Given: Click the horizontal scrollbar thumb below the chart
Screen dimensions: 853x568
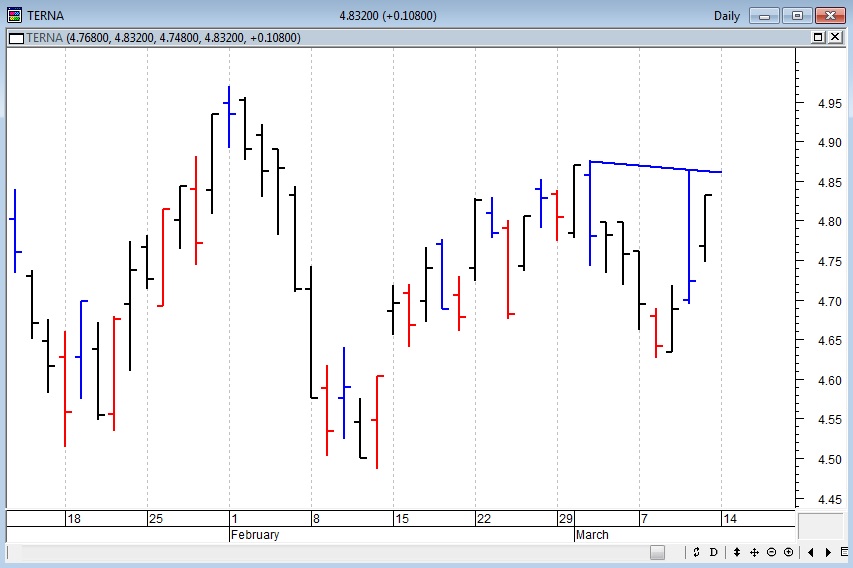Looking at the screenshot, I should pos(657,552).
